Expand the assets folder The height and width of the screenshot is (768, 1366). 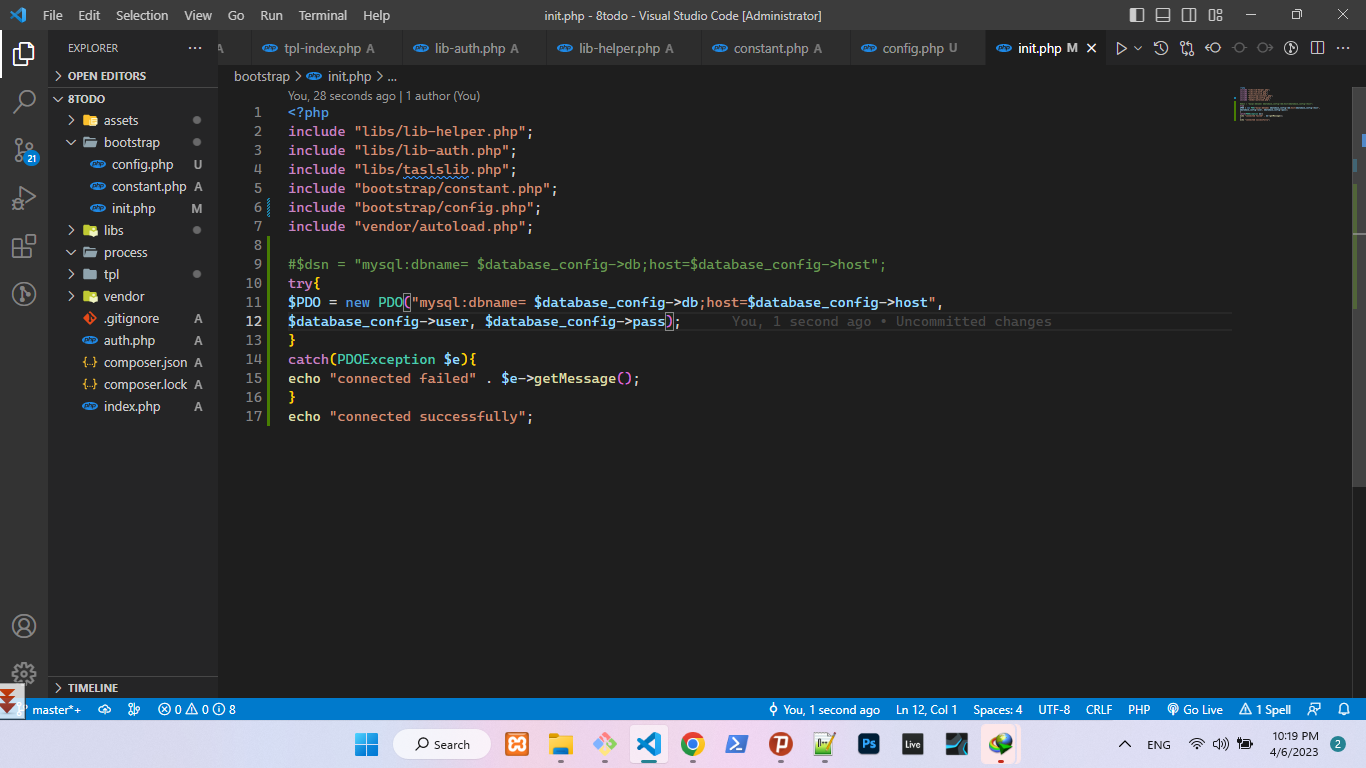coord(133,120)
